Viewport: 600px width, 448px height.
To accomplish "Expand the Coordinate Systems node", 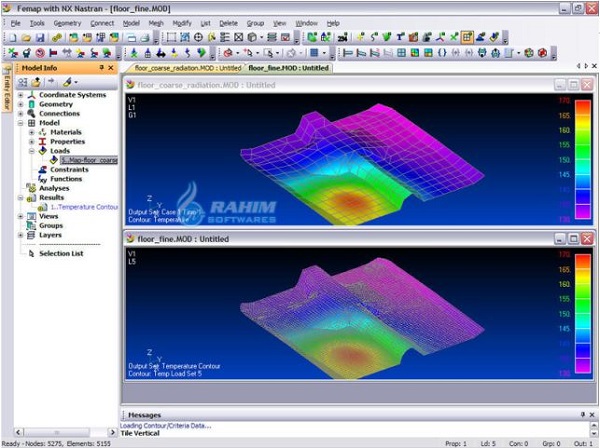I will (21, 95).
